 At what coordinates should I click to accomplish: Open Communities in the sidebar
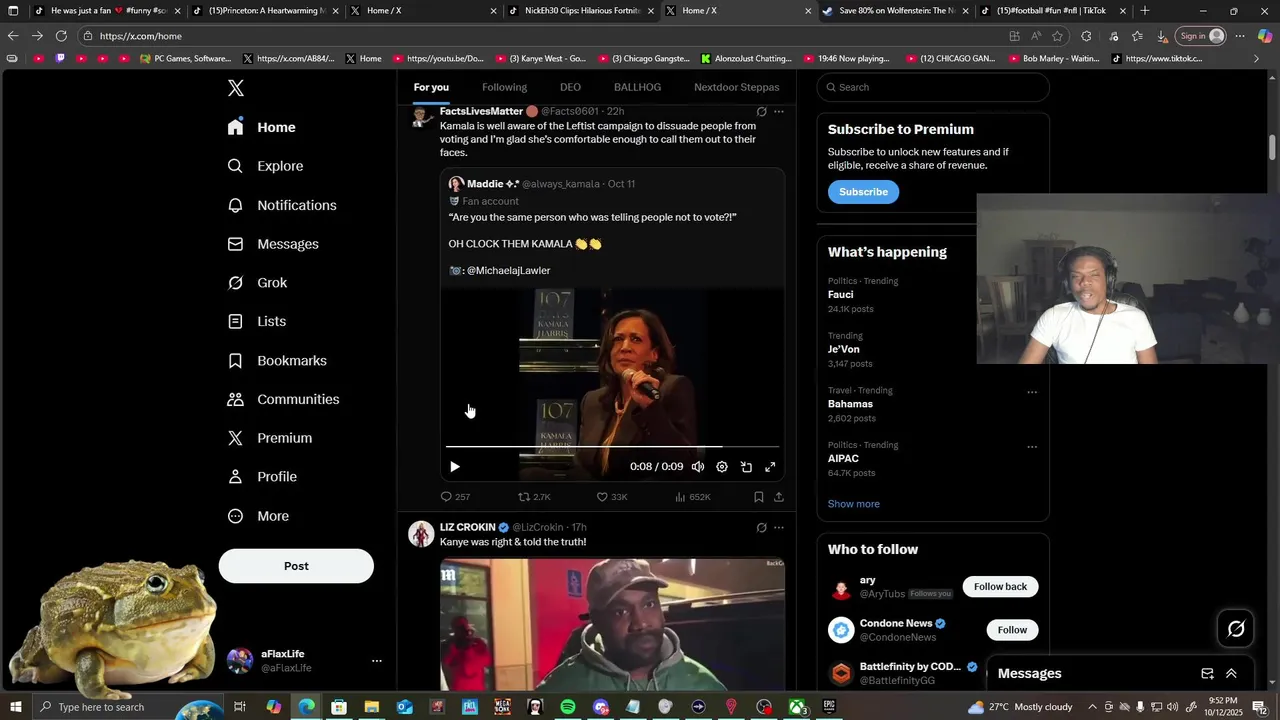pos(283,399)
